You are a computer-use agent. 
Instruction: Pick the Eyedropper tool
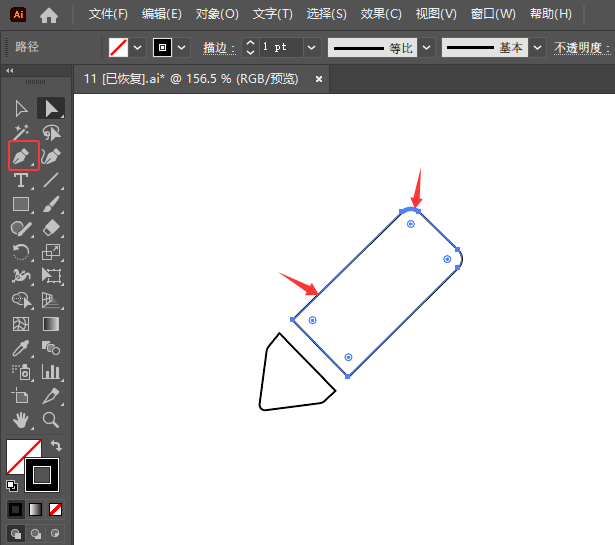coord(21,348)
